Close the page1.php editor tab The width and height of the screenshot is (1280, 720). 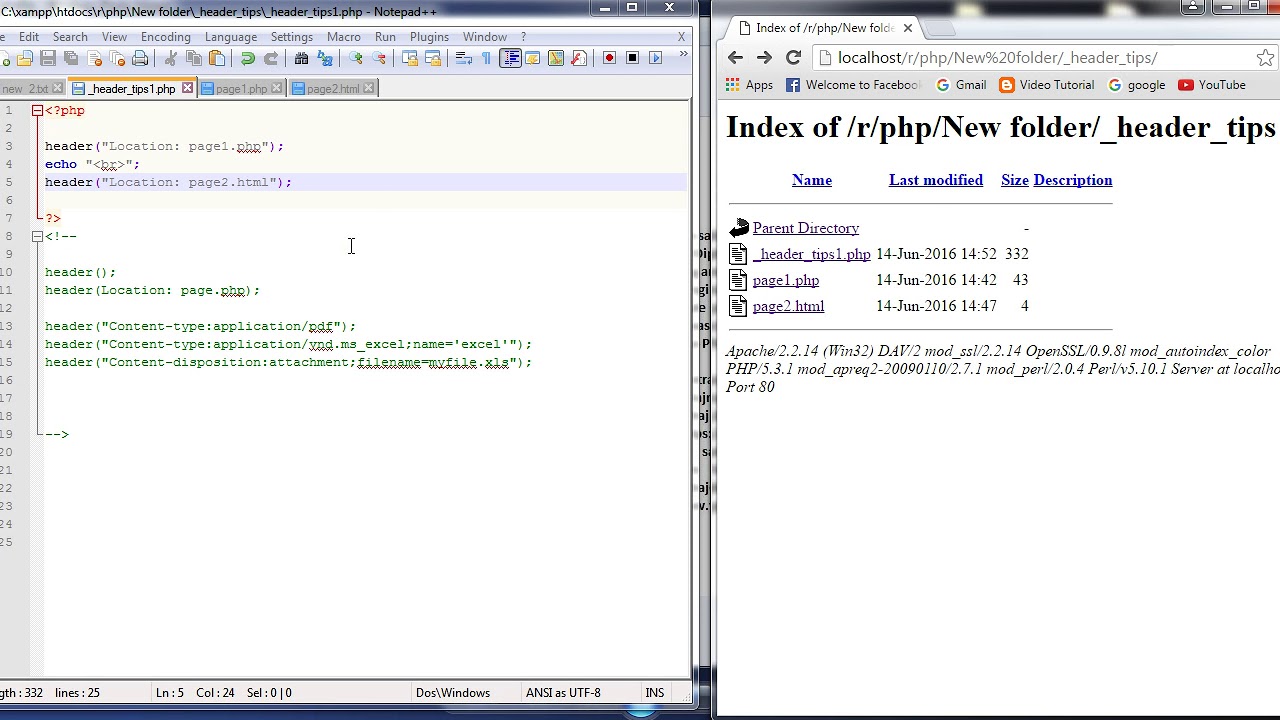pos(276,89)
